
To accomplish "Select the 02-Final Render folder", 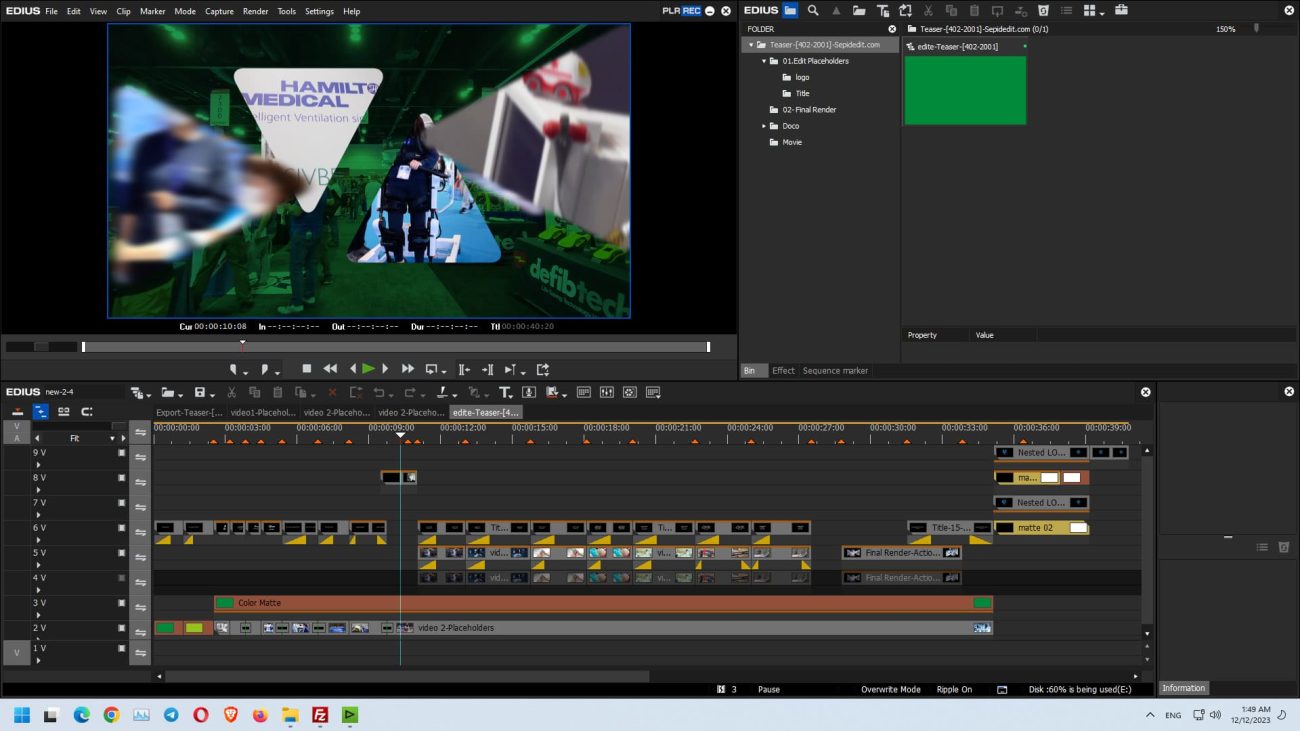I will [x=809, y=110].
